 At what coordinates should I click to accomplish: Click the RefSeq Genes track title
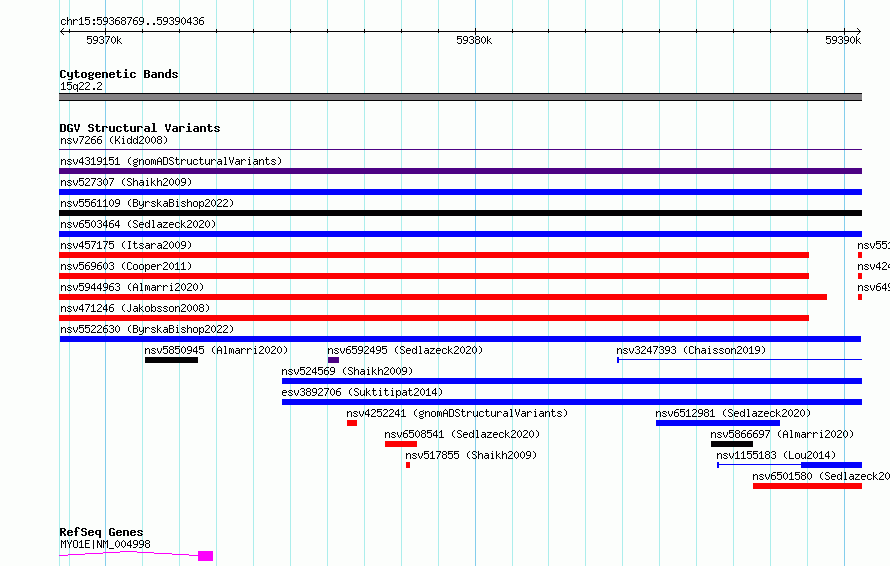[101, 532]
